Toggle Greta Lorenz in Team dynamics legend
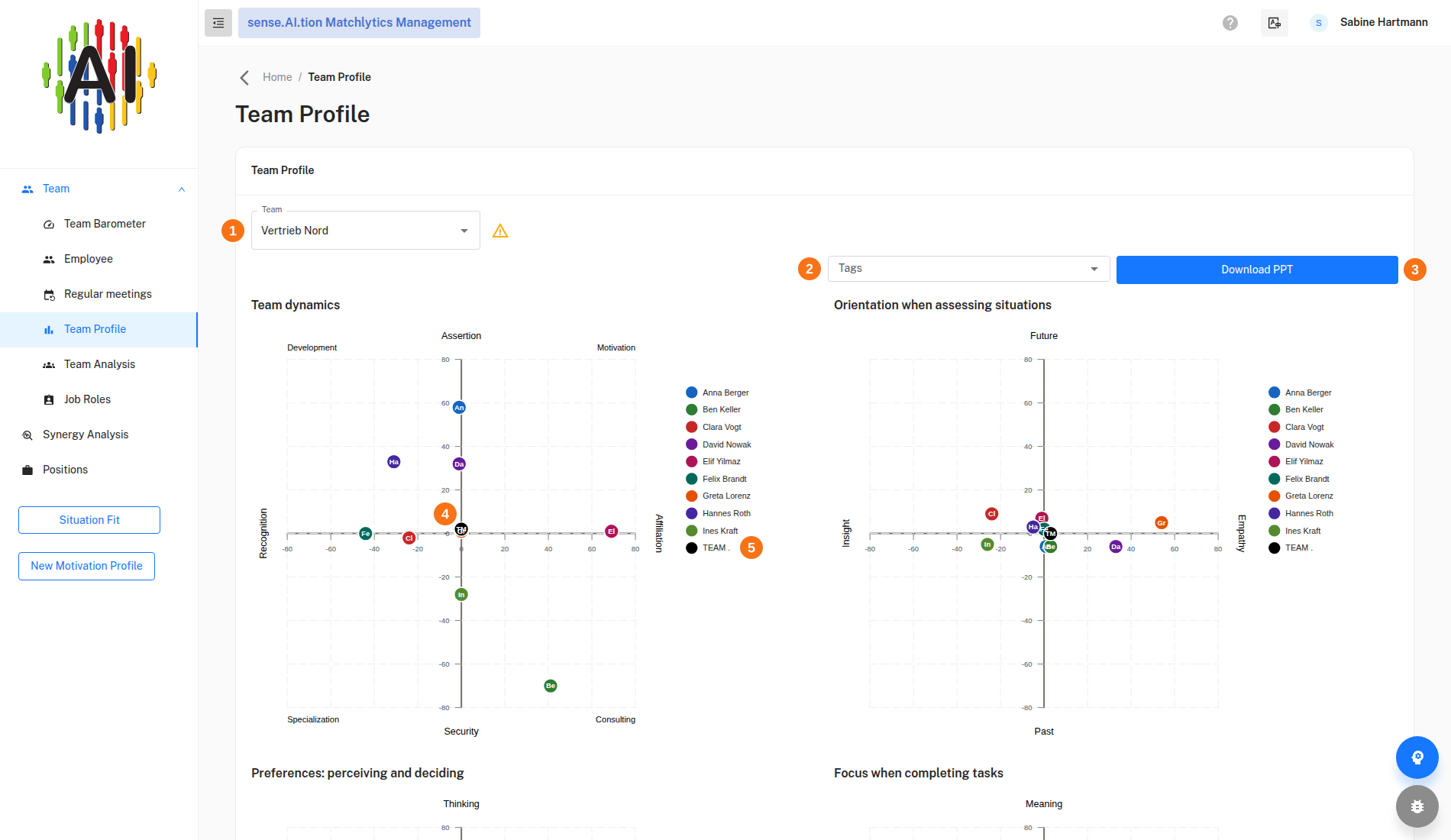Viewport: 1451px width, 840px height. coord(718,496)
